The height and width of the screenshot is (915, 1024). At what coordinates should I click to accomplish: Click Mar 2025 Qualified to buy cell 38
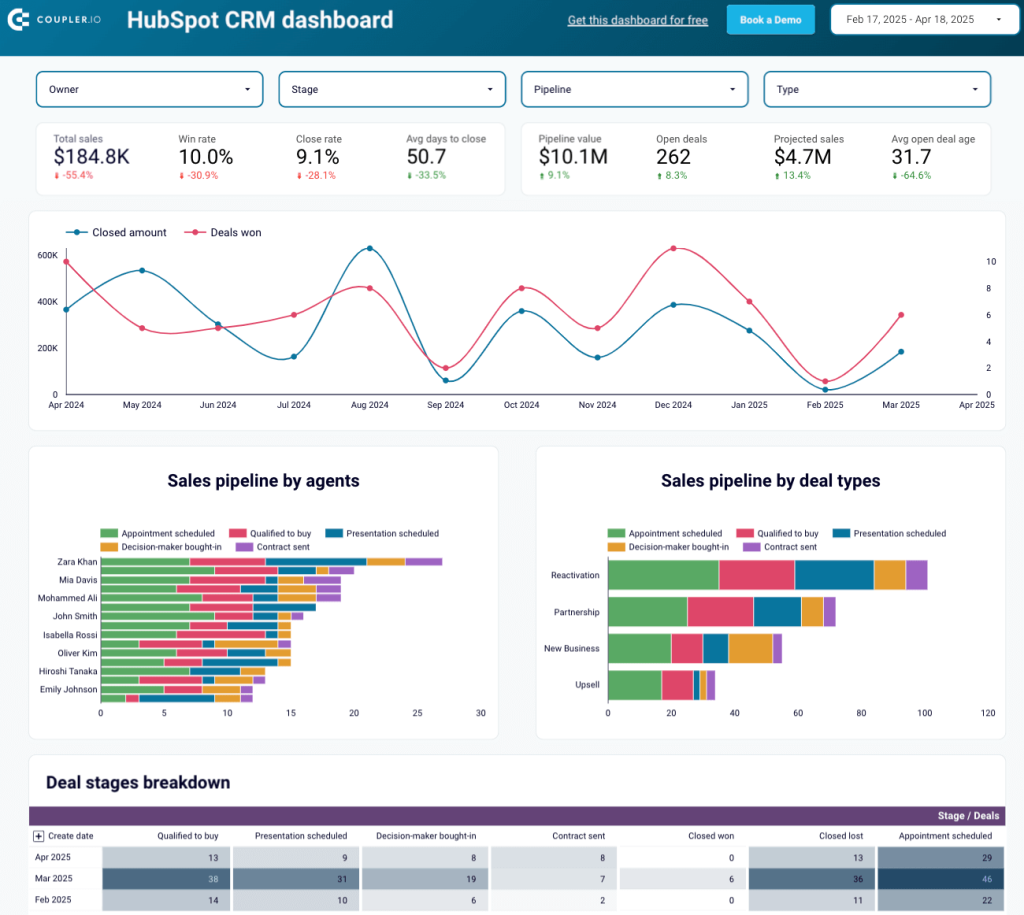pos(166,879)
